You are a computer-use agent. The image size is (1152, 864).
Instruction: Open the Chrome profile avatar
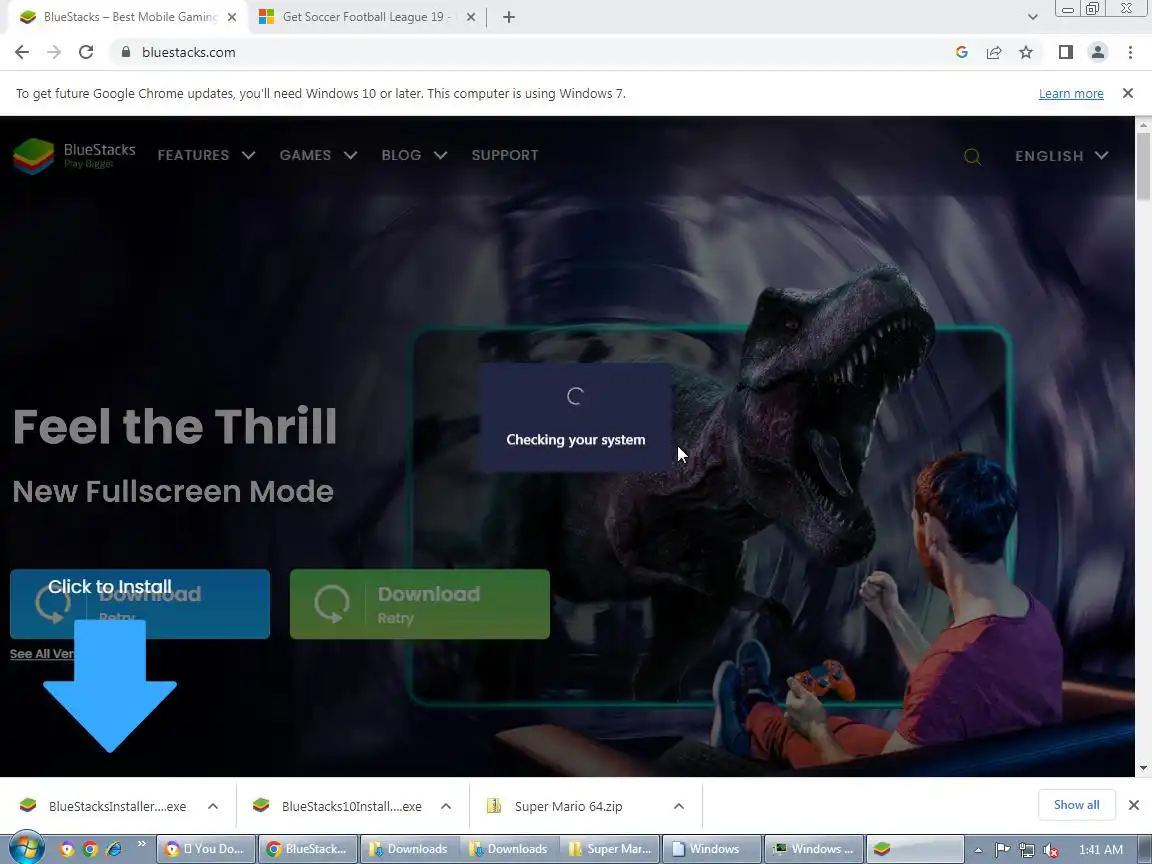click(1098, 52)
